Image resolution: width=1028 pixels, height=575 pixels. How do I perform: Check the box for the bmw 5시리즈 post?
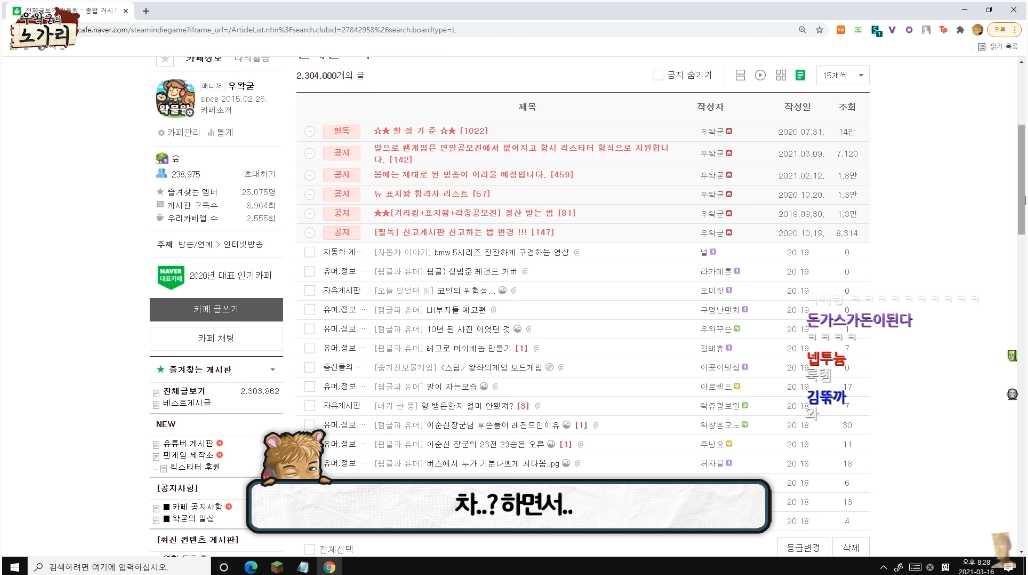pyautogui.click(x=309, y=252)
